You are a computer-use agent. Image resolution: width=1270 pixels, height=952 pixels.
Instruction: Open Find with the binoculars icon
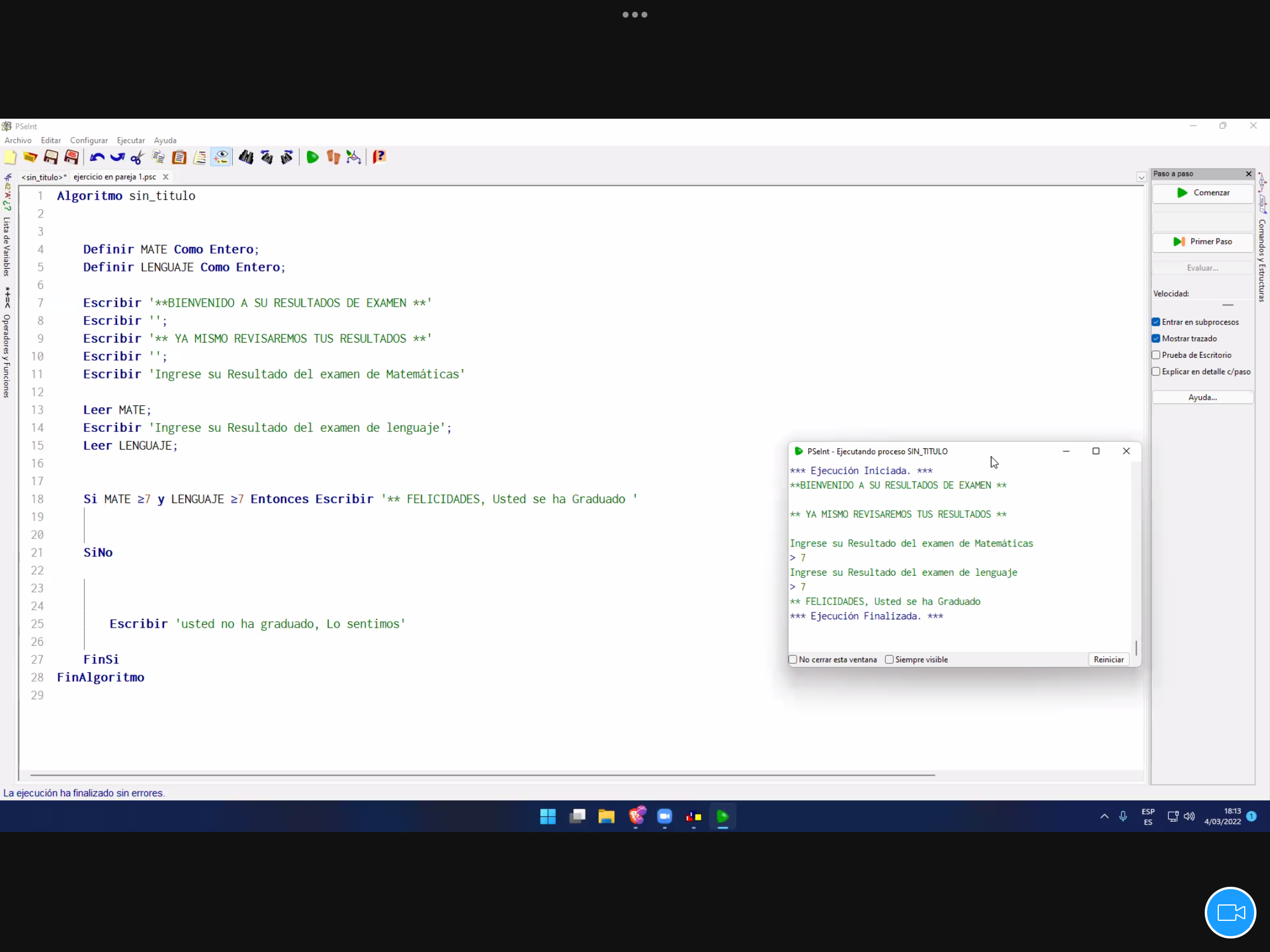(x=246, y=157)
